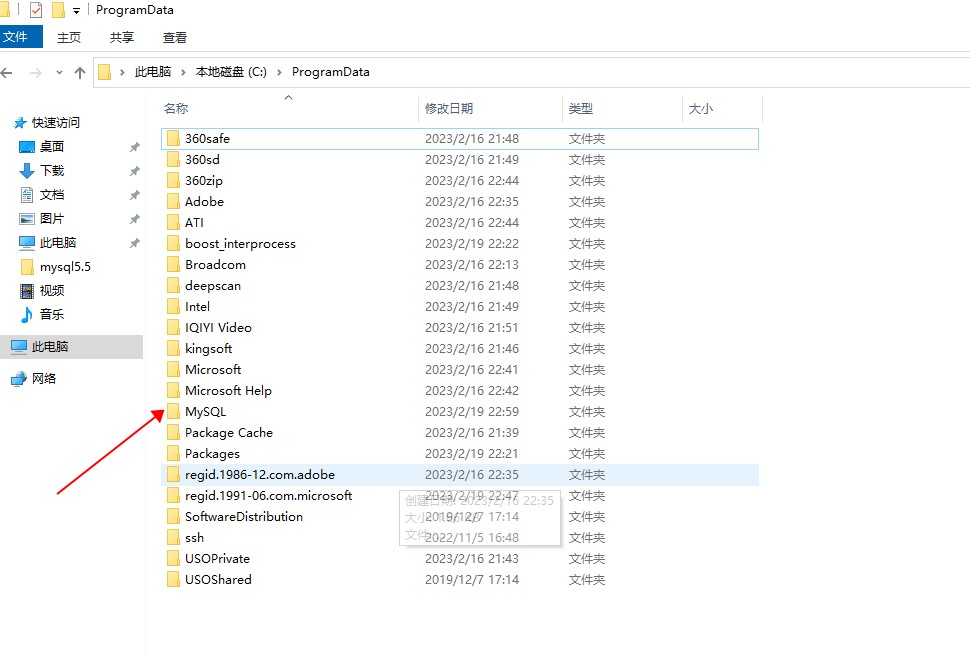Switch to the 共享 ribbon tab
The image size is (970, 656).
122,38
